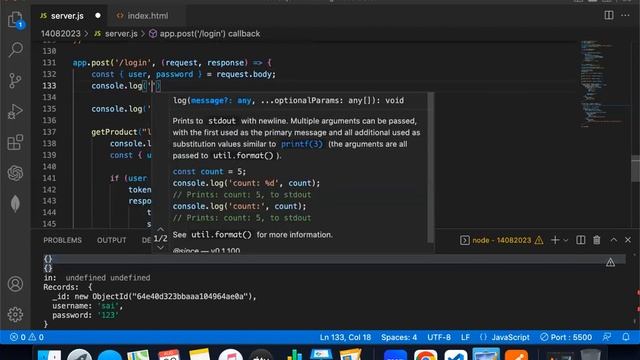
Task: Open the Extensions view icon
Action: [x=16, y=142]
